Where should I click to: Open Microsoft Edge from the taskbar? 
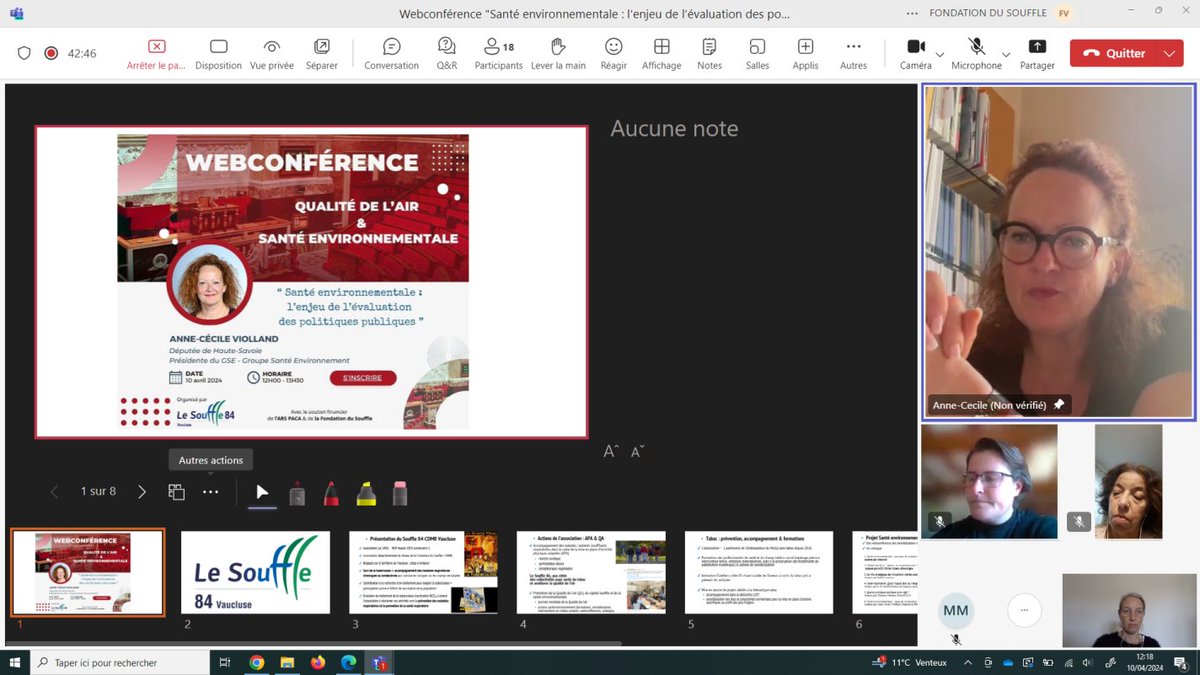coord(348,662)
